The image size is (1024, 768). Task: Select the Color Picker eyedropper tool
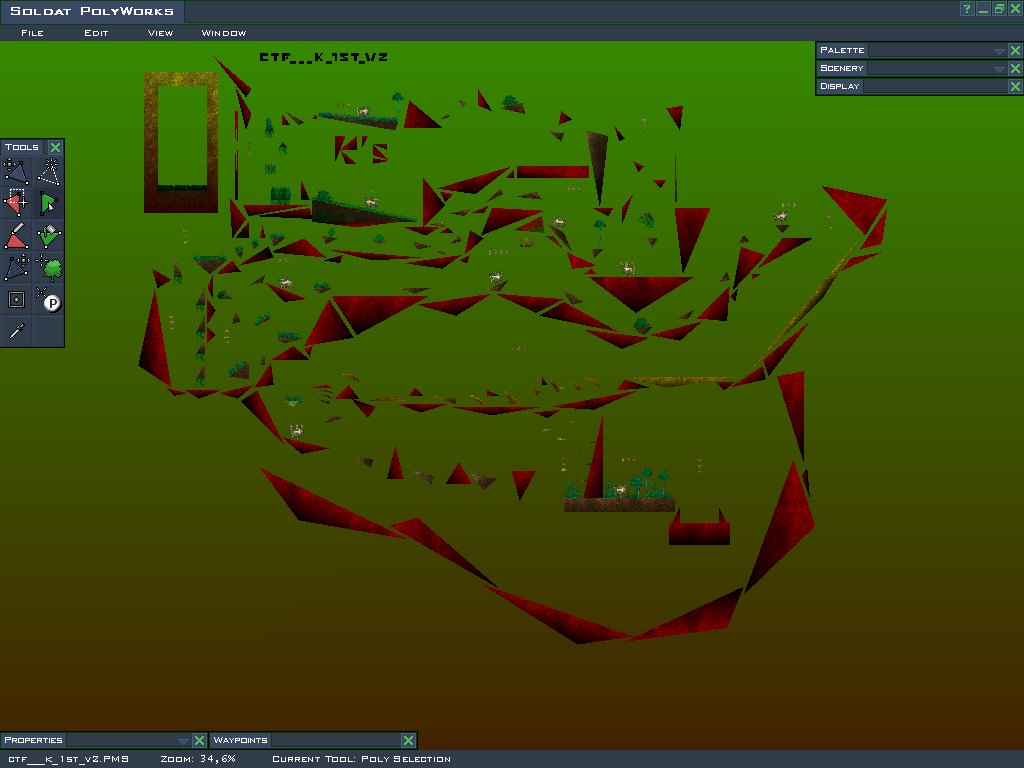pos(17,330)
